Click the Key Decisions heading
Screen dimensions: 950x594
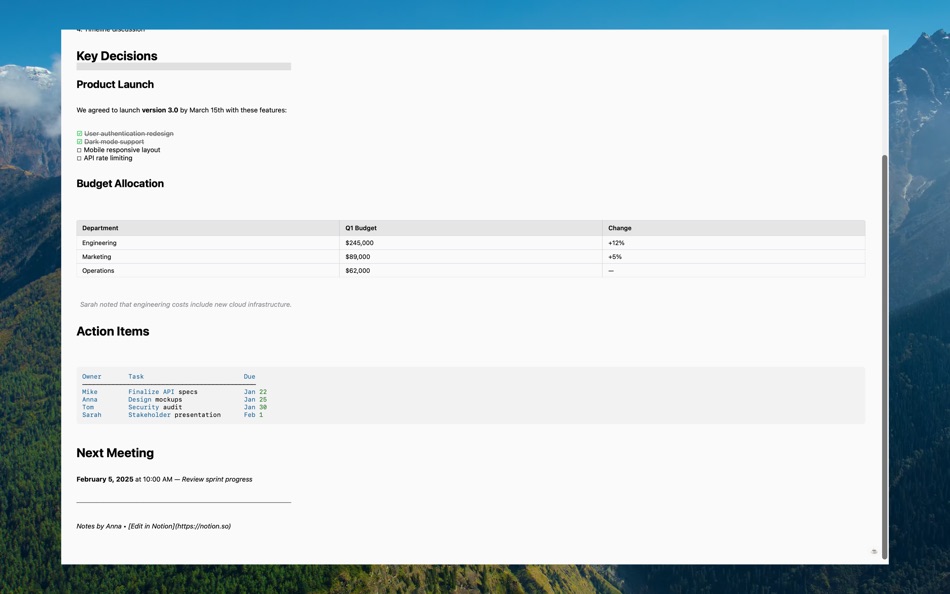(x=117, y=56)
